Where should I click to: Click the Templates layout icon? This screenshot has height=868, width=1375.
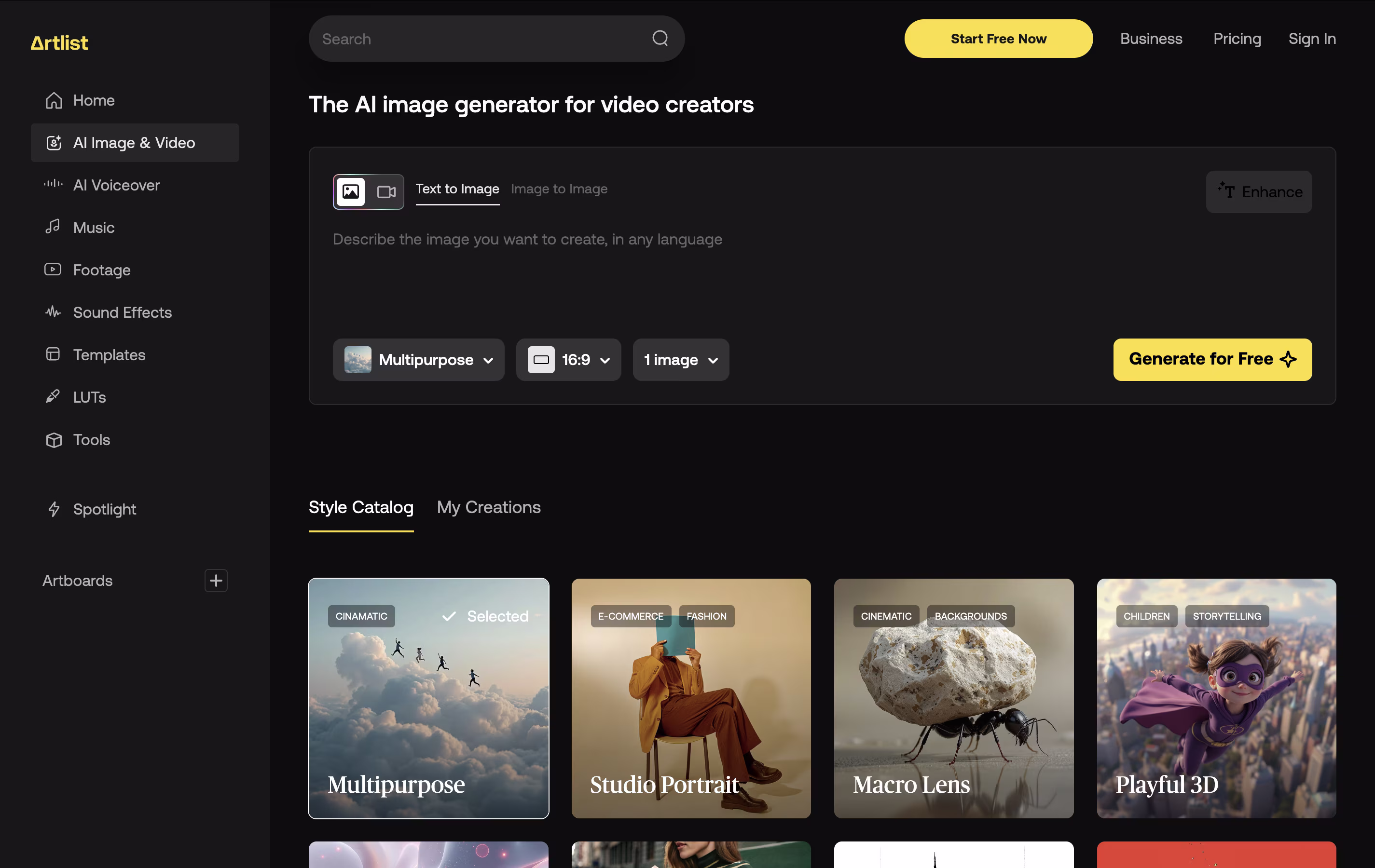click(53, 354)
